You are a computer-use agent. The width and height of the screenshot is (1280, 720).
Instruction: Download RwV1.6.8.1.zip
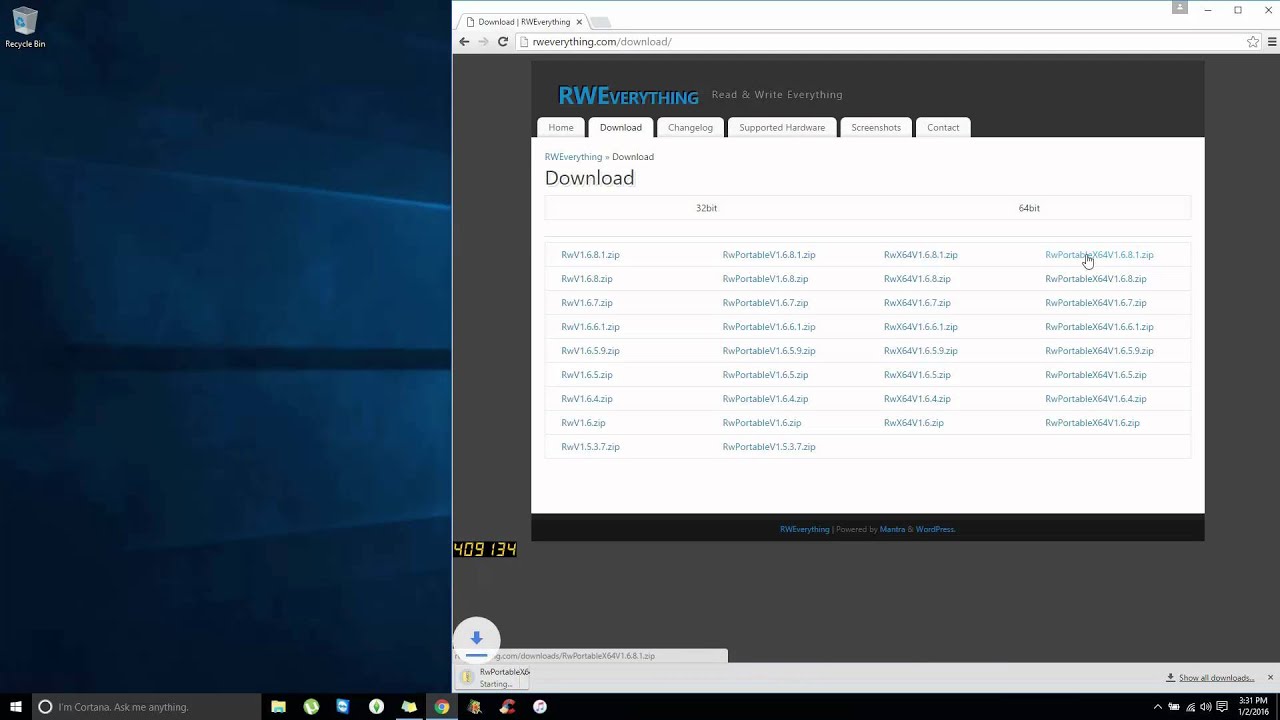click(590, 255)
